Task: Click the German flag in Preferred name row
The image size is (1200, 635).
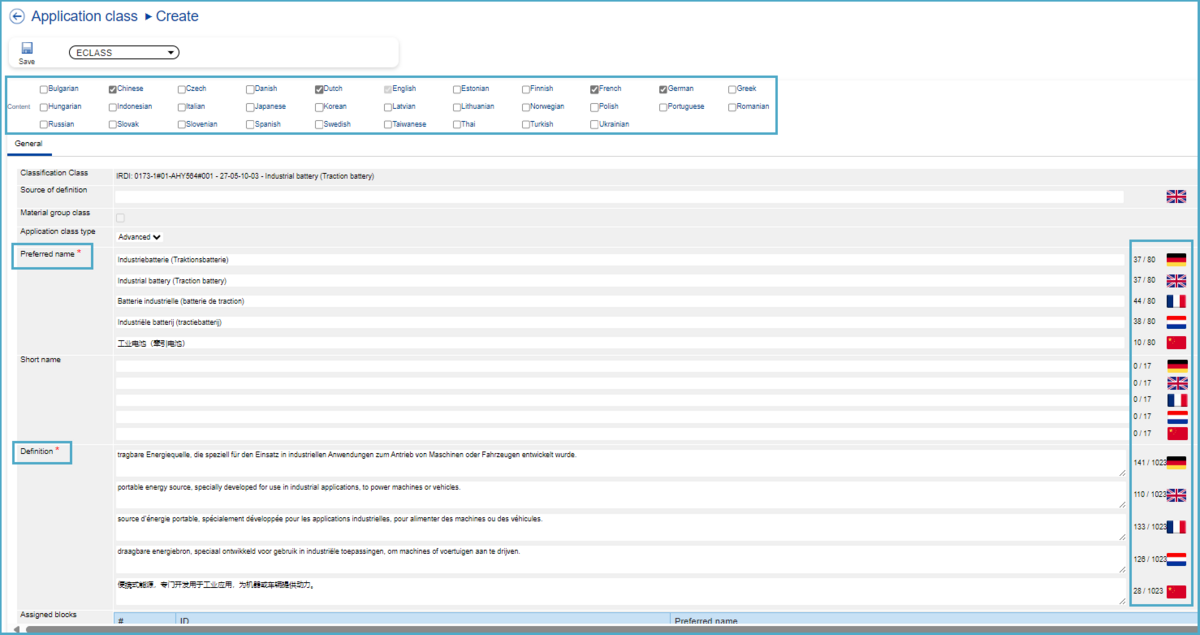Action: (x=1176, y=259)
